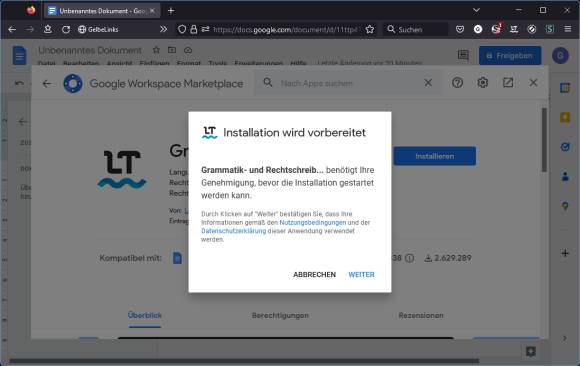580x366 pixels.
Task: Click the Marketplace app search field
Action: tap(348, 83)
